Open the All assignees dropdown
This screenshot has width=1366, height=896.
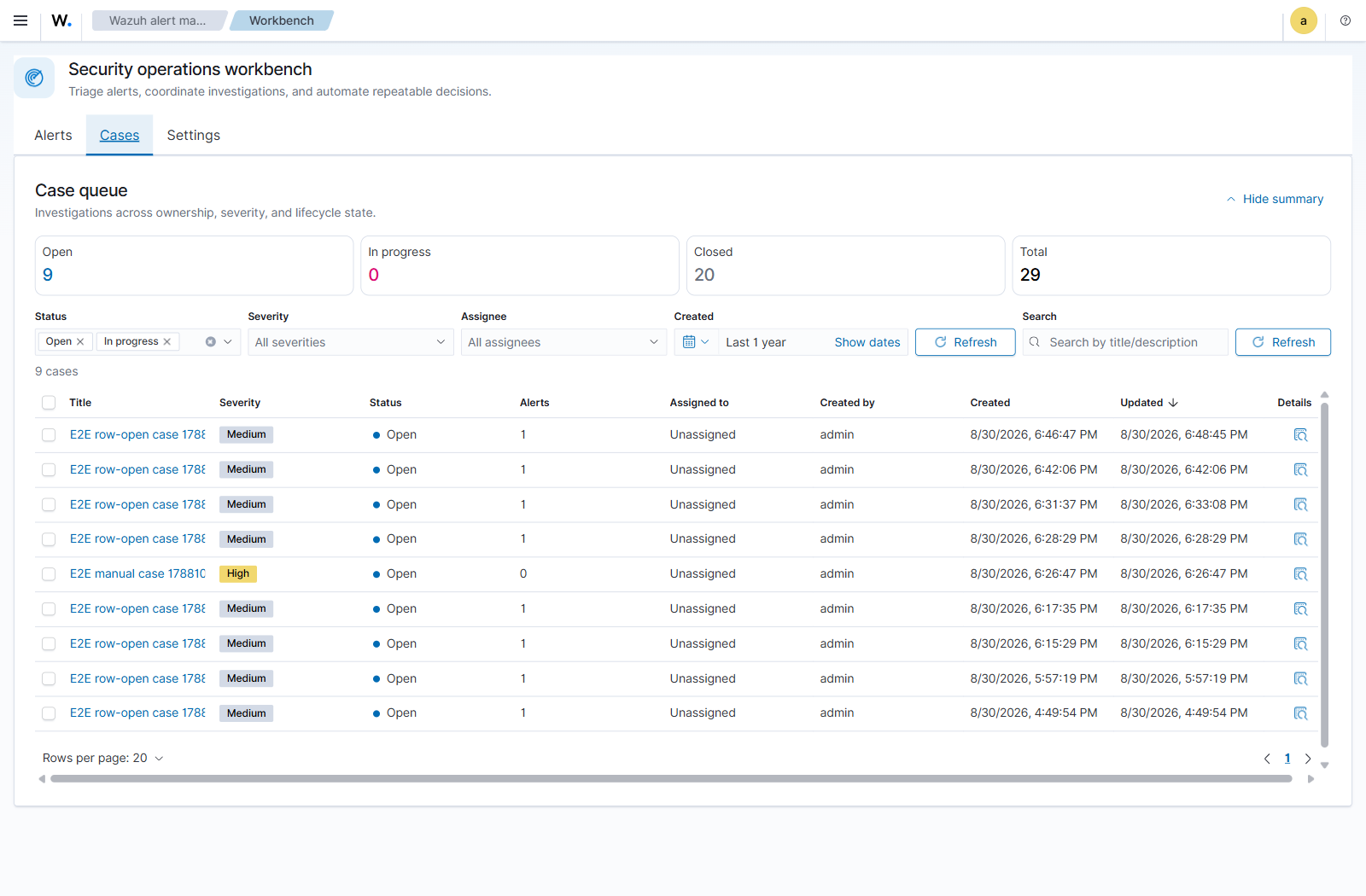[x=563, y=342]
